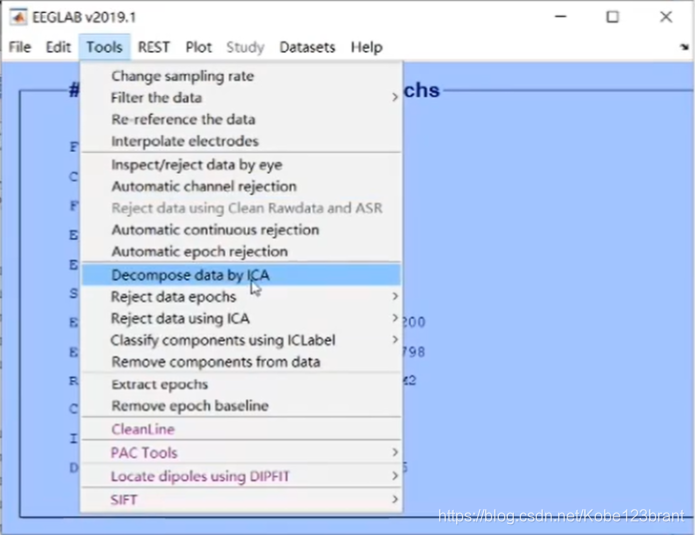
Task: Expand the Reject data epochs submenu
Action: coord(242,297)
